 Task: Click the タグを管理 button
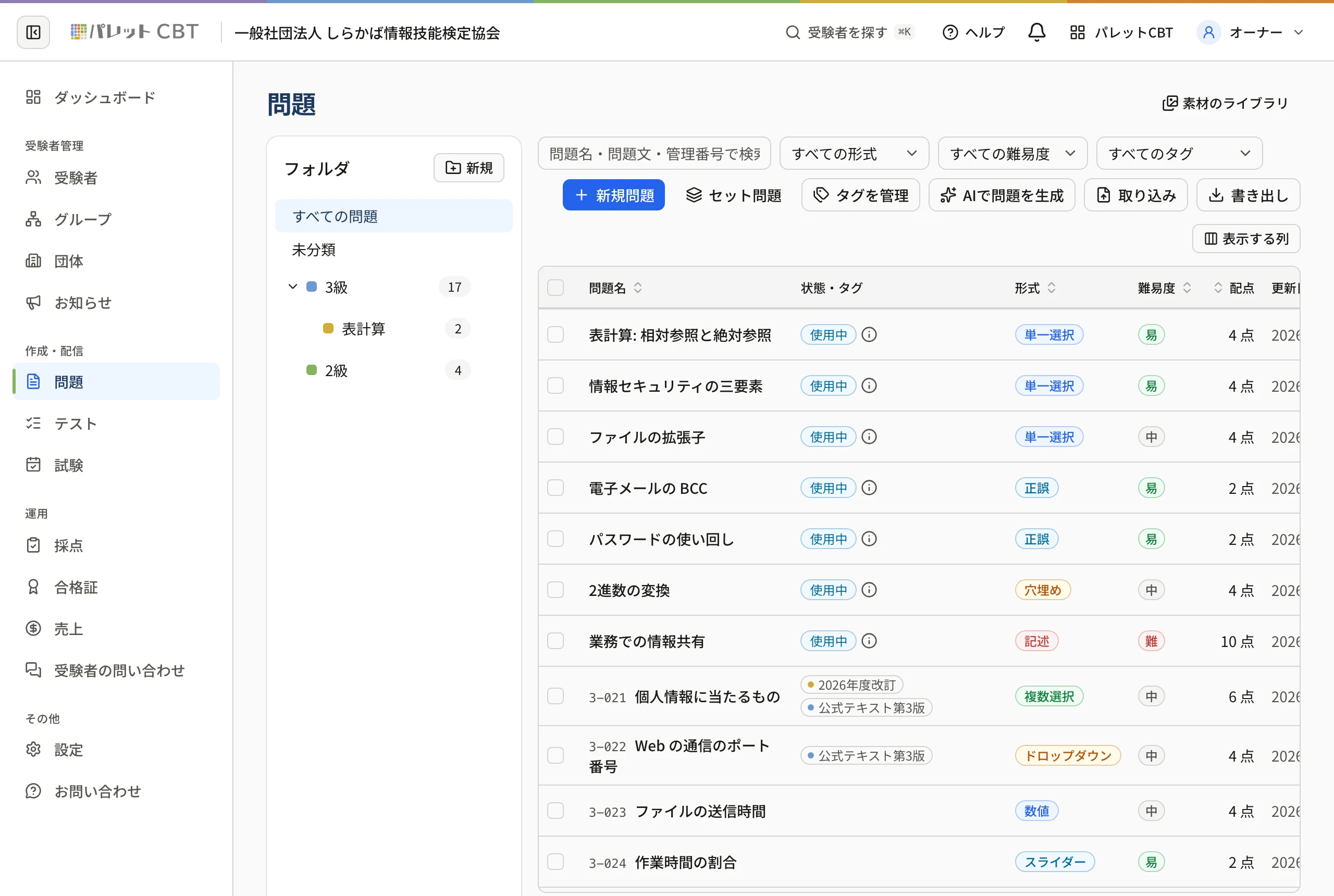[x=860, y=195]
